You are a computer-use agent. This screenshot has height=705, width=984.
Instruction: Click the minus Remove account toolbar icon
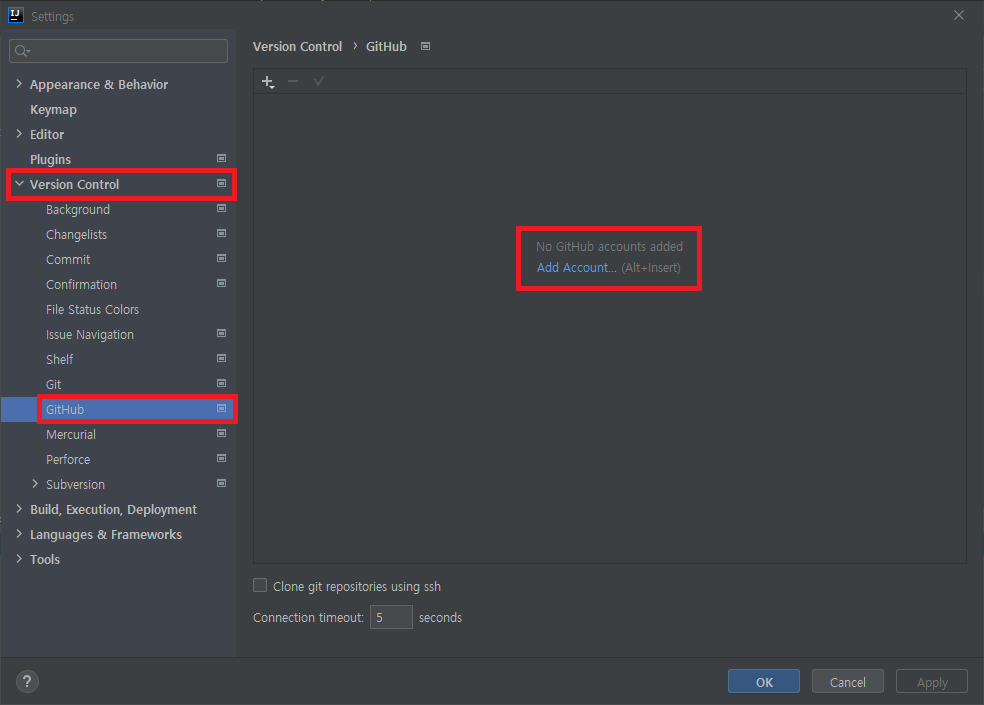(x=292, y=81)
